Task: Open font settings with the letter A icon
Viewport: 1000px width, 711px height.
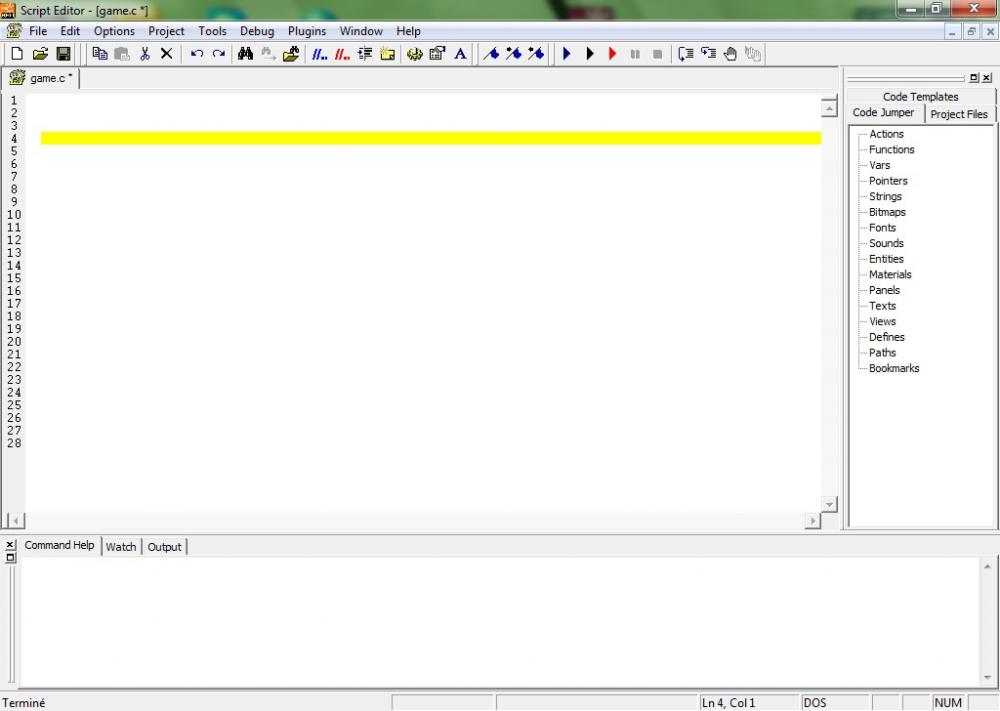Action: (x=460, y=54)
